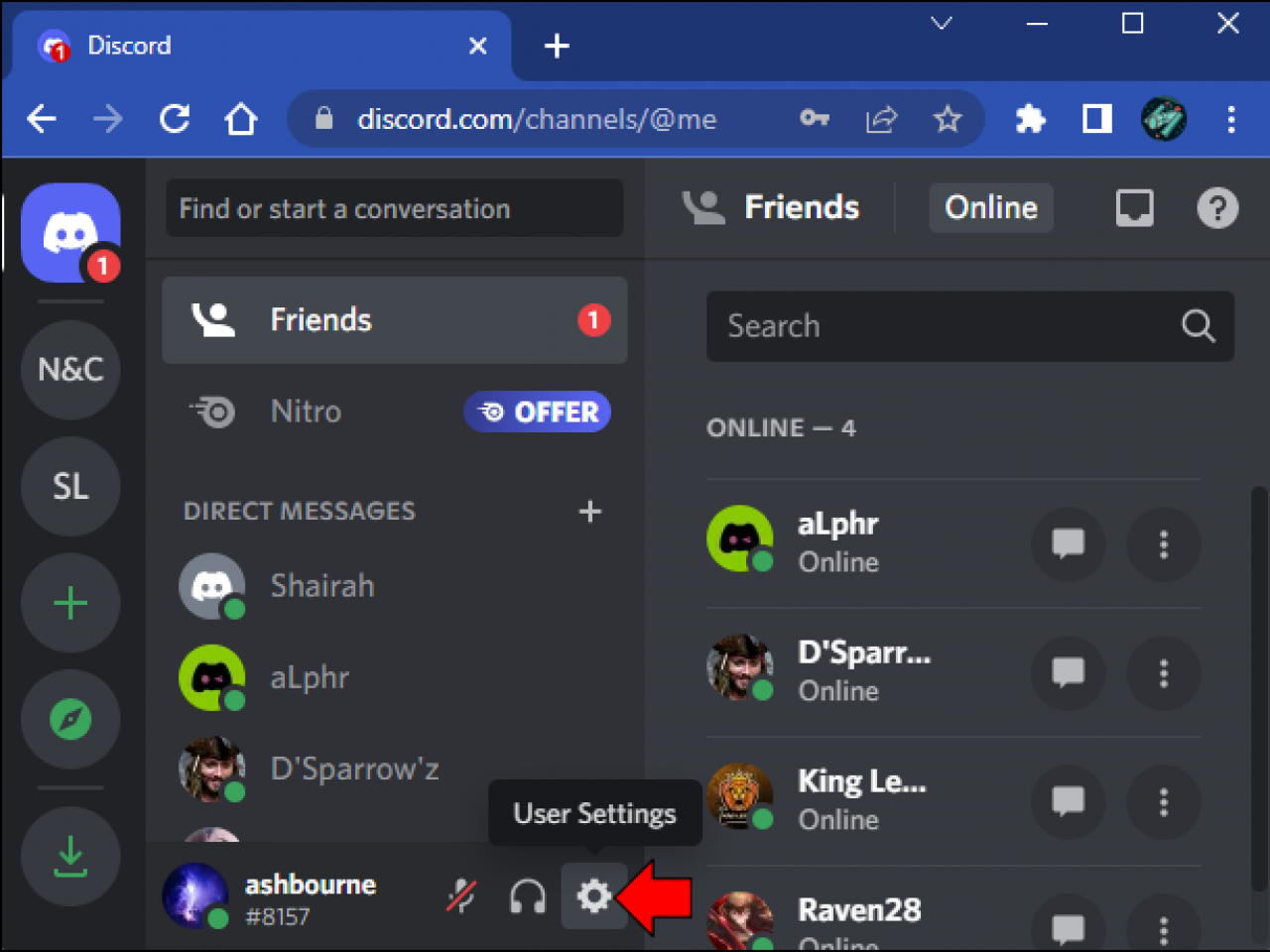Open Help with the question mark icon

(x=1217, y=207)
